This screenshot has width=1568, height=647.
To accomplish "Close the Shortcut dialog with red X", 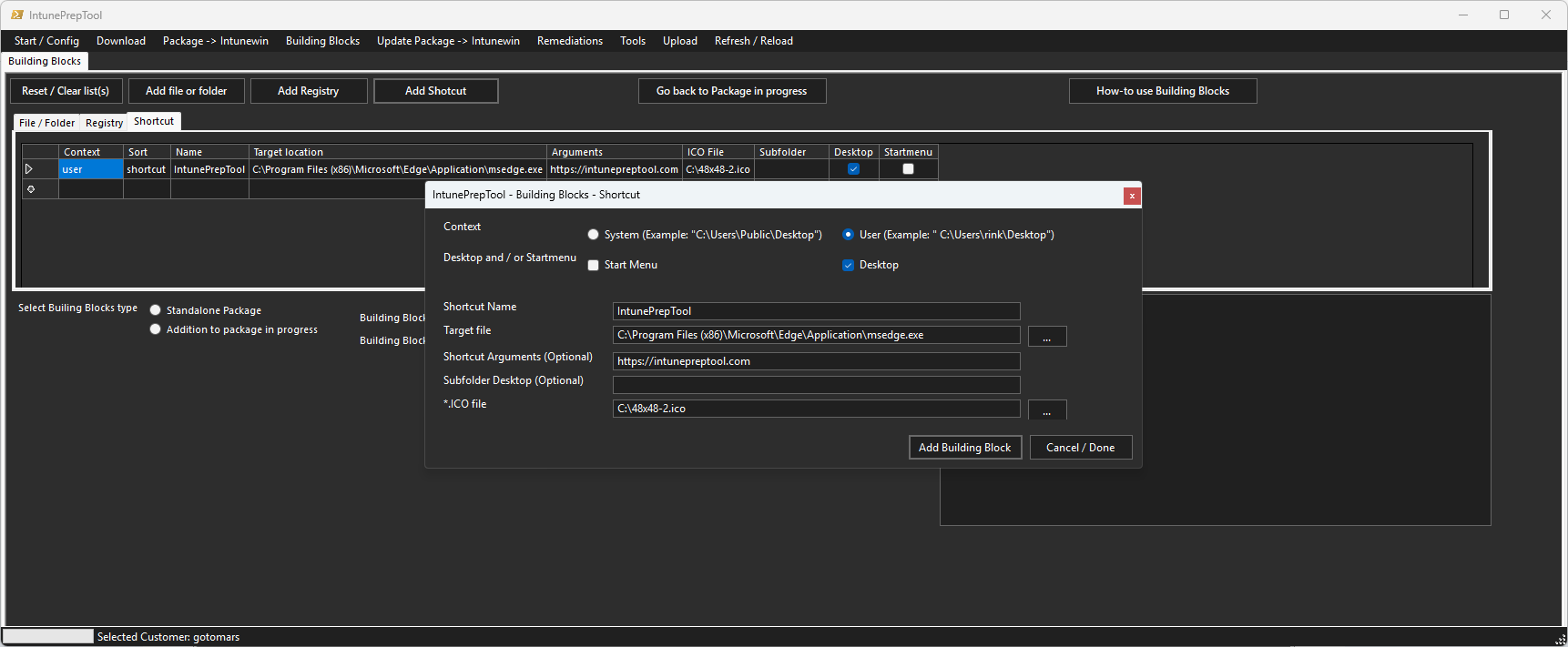I will 1132,196.
